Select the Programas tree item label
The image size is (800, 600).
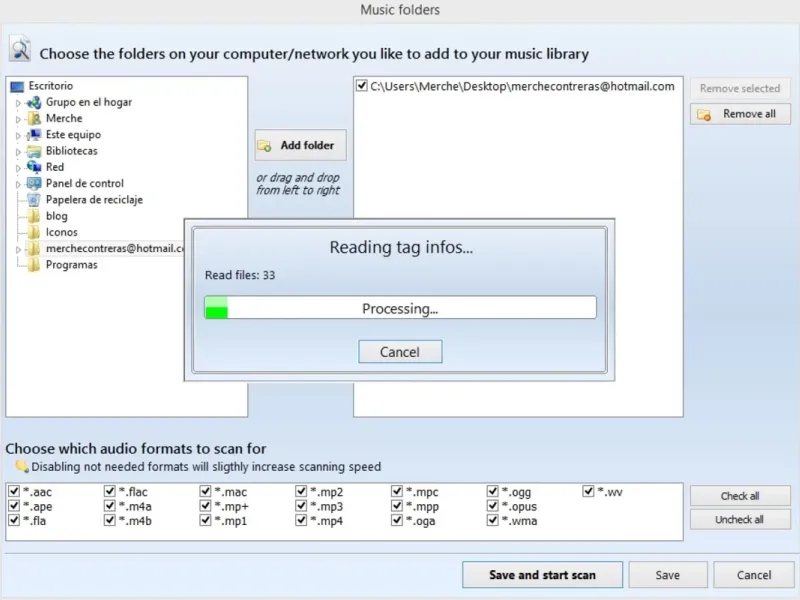tap(71, 265)
